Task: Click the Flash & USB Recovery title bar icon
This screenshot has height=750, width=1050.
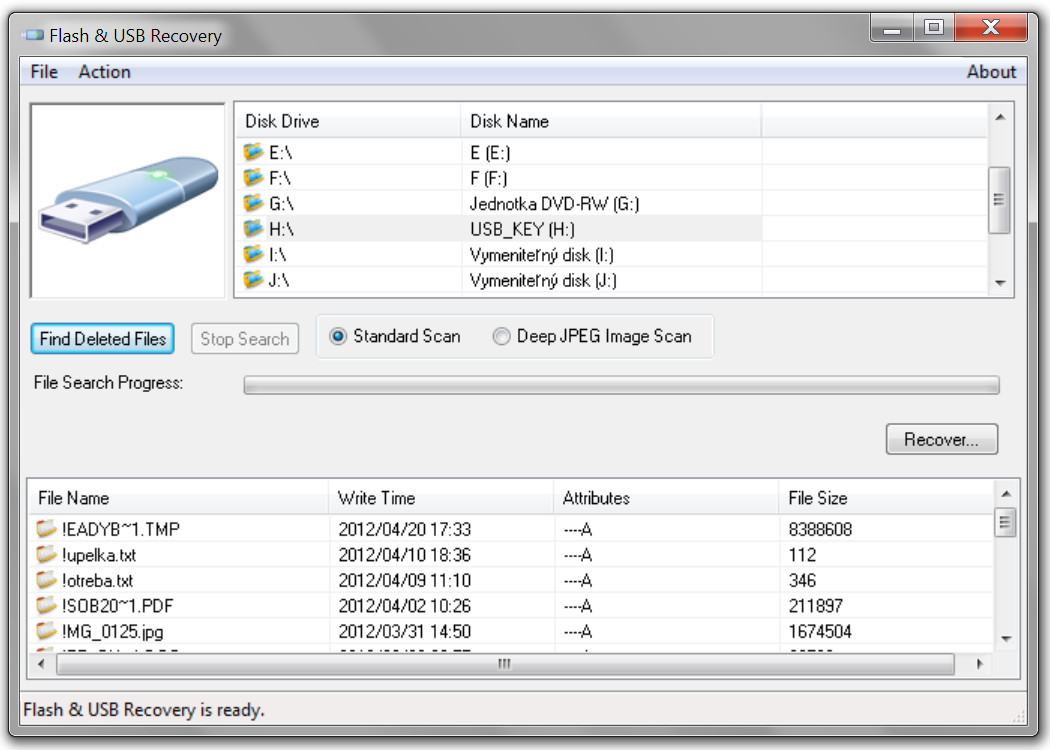Action: point(36,35)
